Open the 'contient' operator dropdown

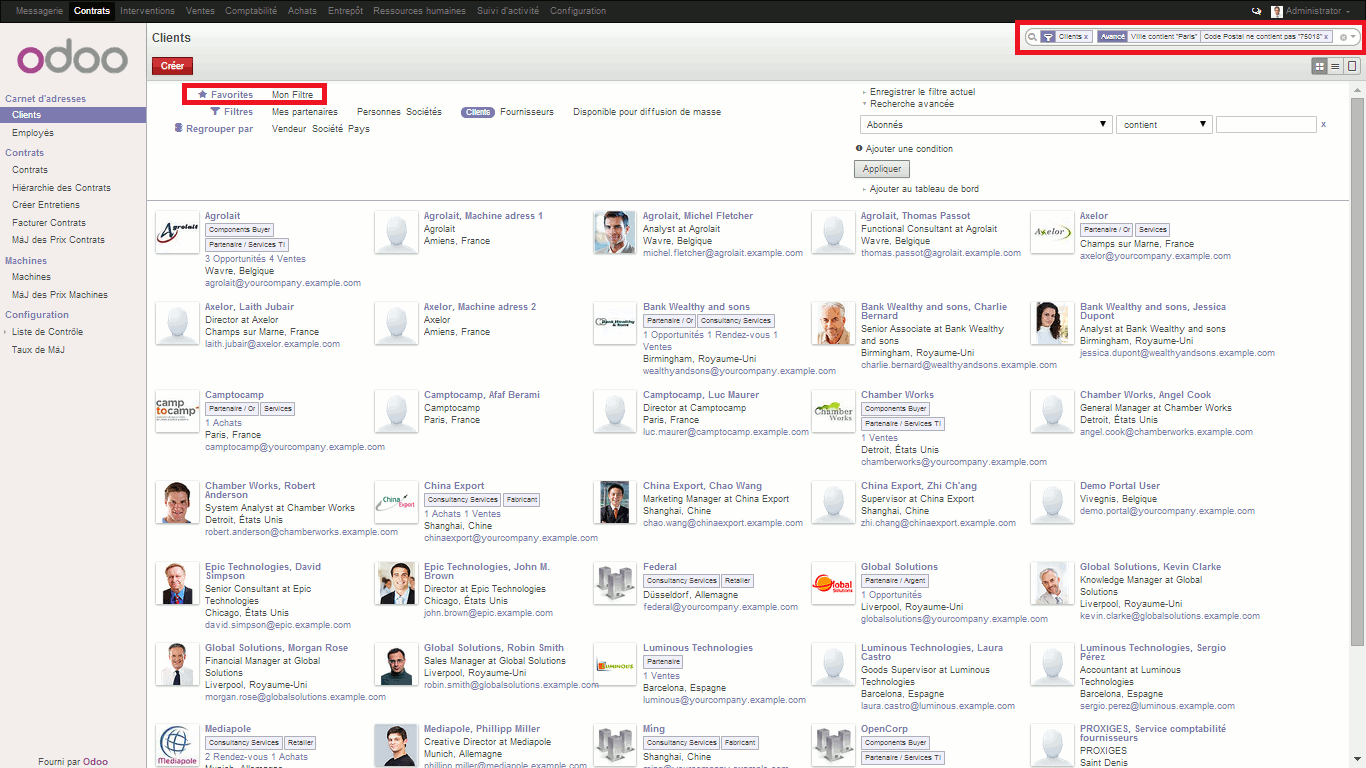pos(1165,125)
